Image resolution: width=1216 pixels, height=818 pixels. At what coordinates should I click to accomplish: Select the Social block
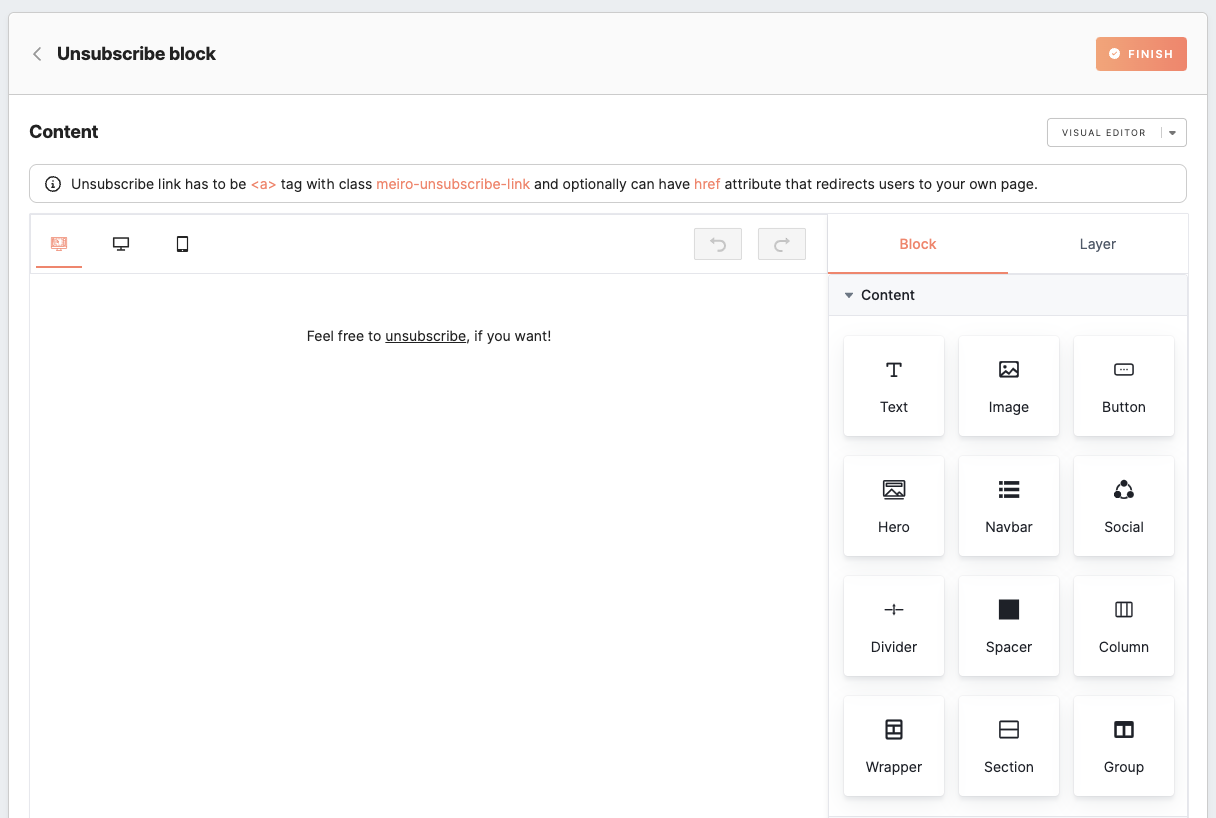click(1124, 506)
